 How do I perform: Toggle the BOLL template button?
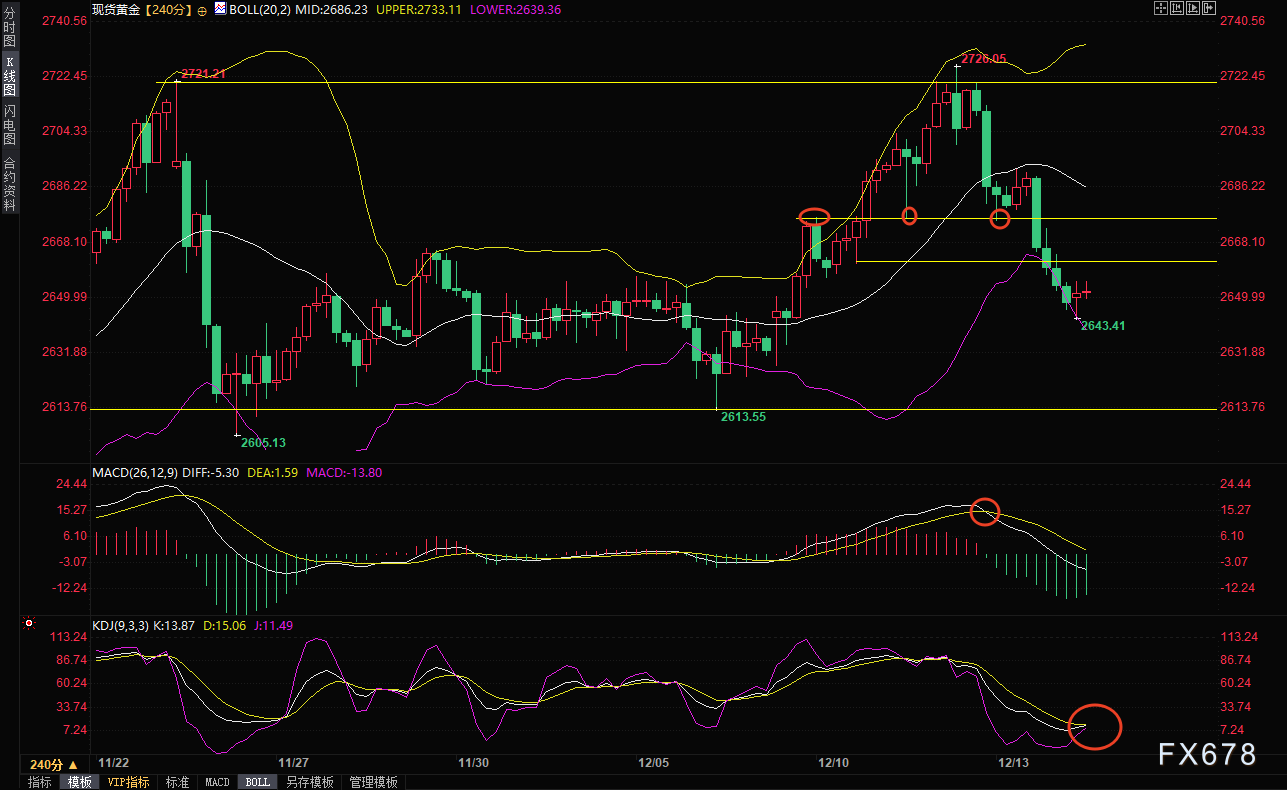pyautogui.click(x=257, y=782)
